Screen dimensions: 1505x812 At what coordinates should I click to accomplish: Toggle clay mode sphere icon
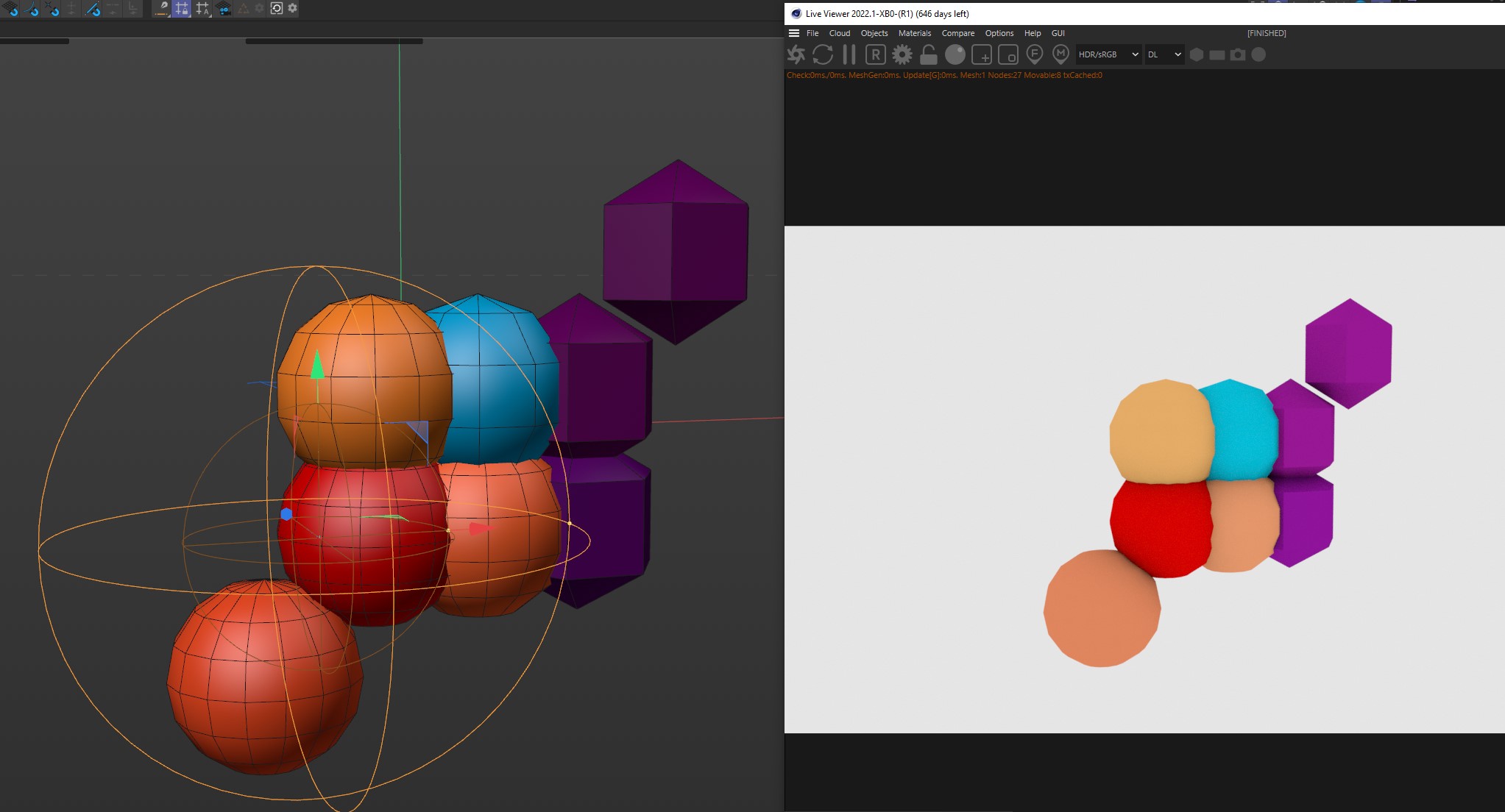955,54
